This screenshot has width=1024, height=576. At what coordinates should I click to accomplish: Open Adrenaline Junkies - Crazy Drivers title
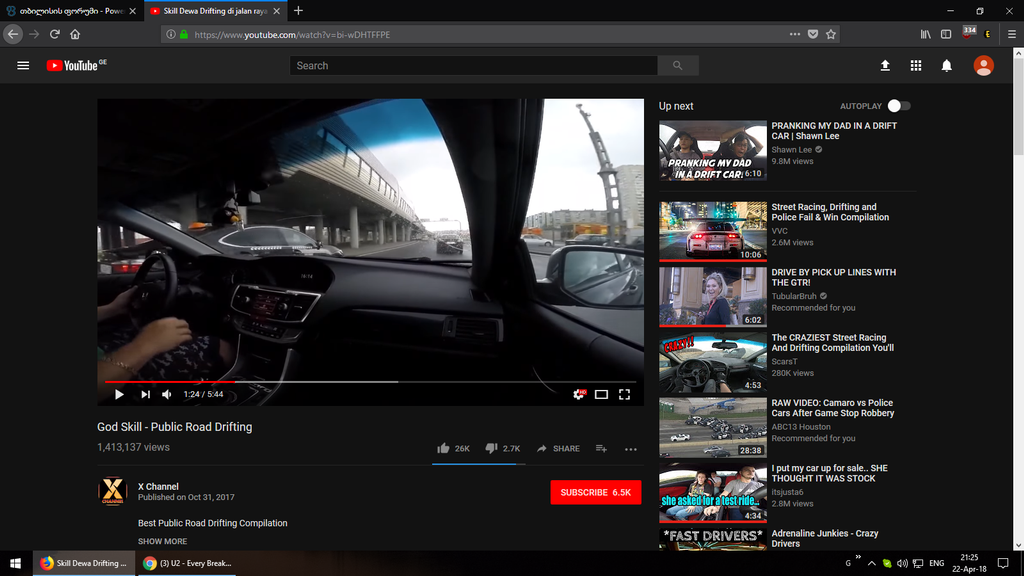825,539
